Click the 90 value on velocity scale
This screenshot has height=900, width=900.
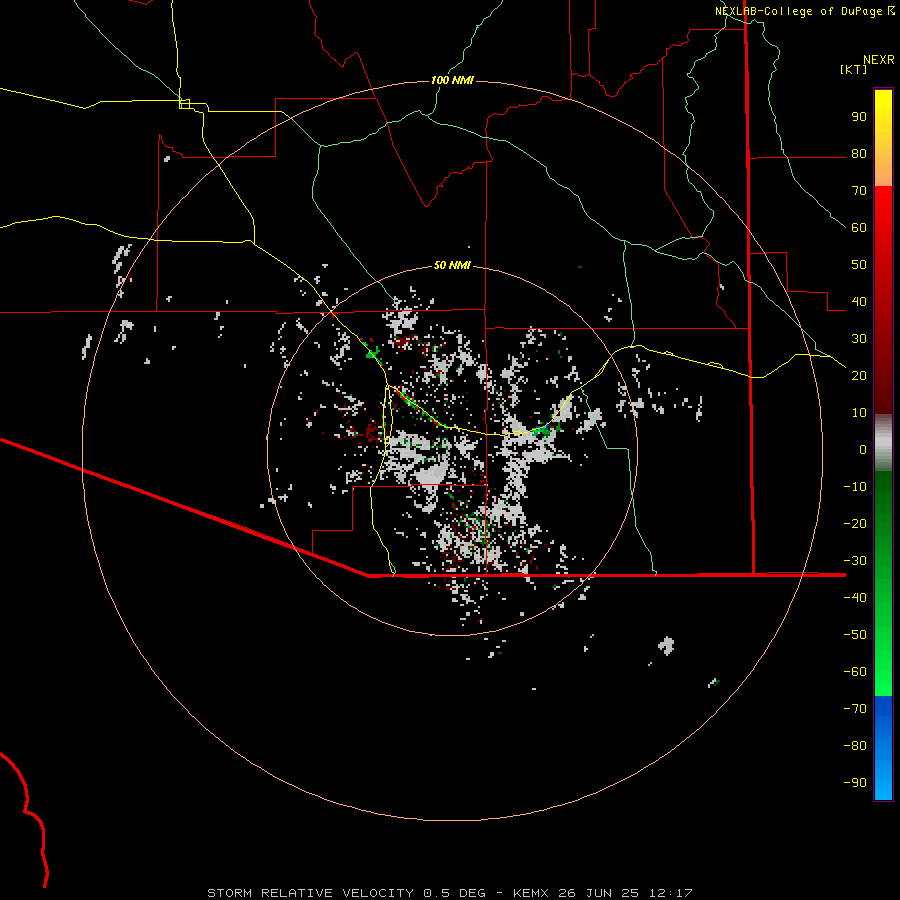[859, 117]
